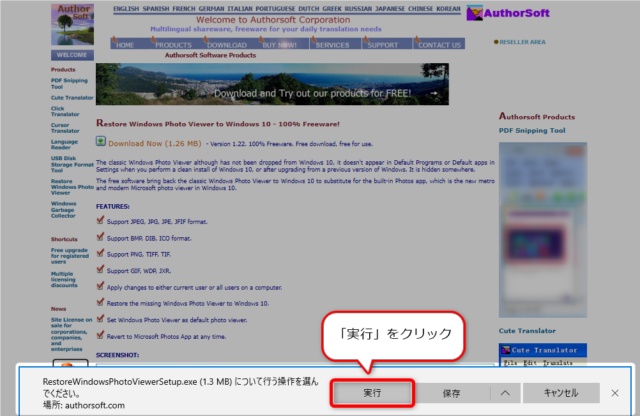
Task: Open the Download Now (1.26 MB) link
Action: (155, 144)
